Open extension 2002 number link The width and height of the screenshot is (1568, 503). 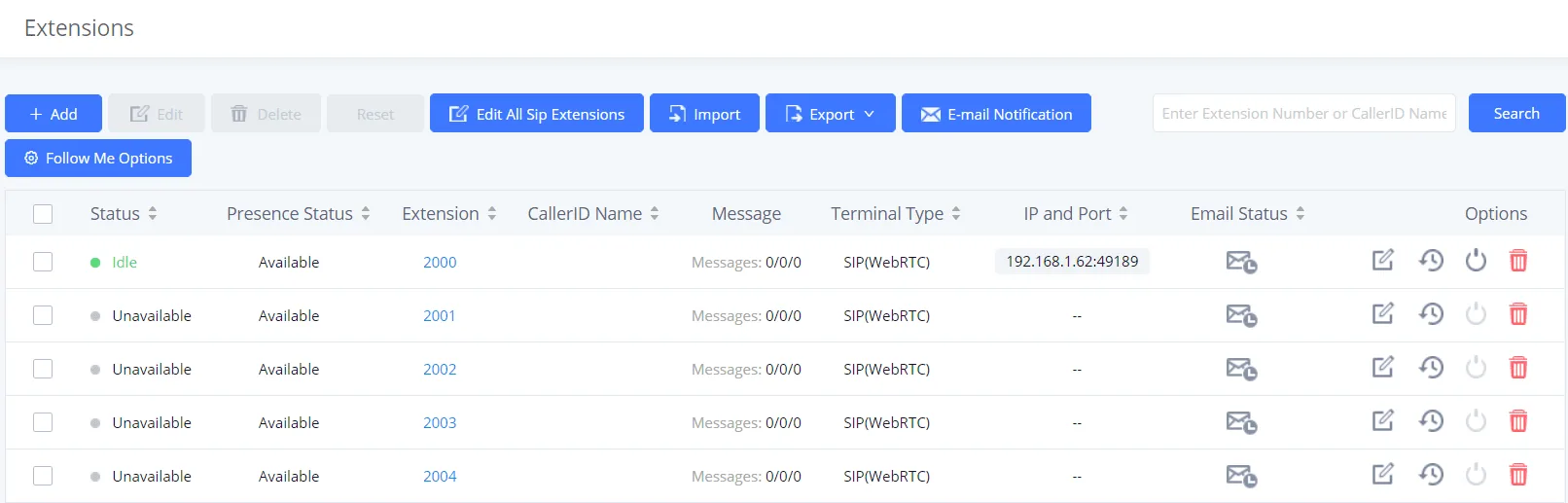(440, 370)
